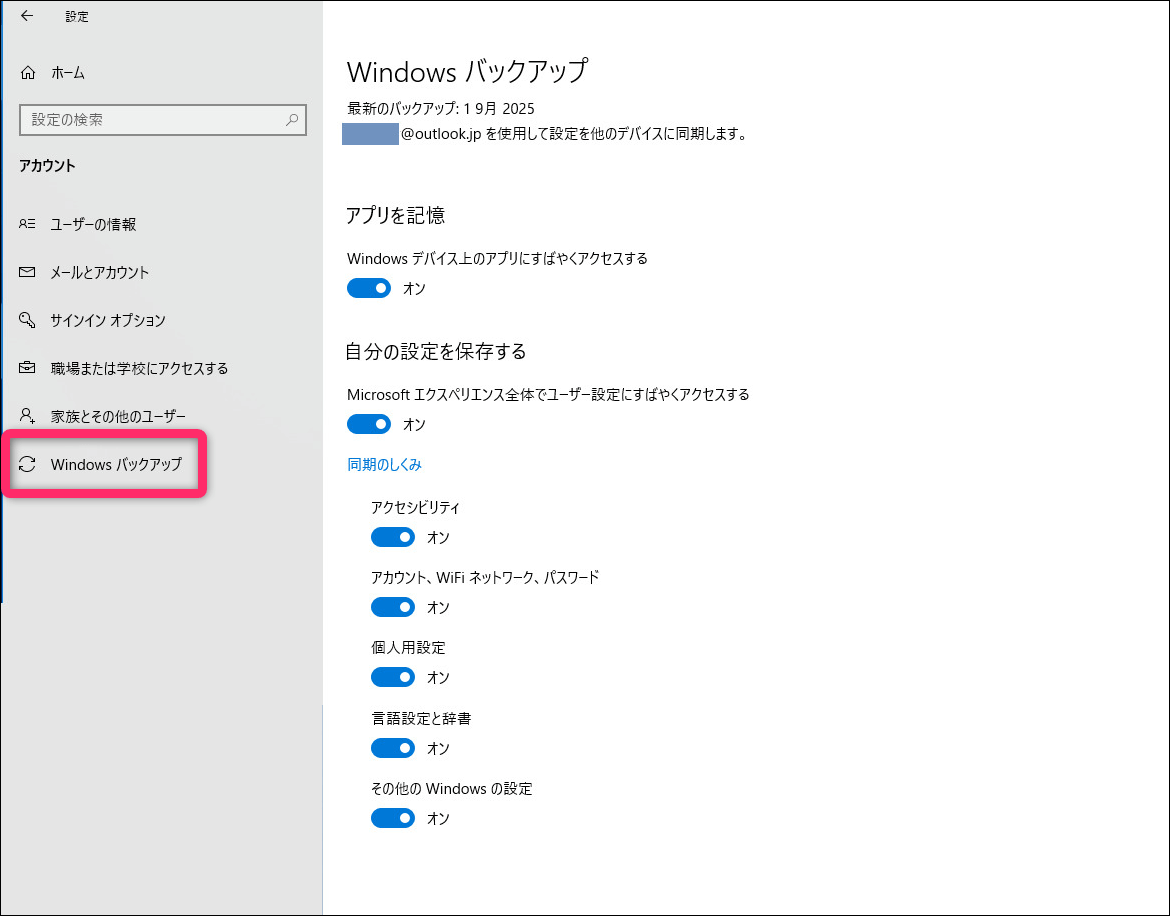Click the アカウント heading in sidebar
Screen dimensions: 1170x916
pyautogui.click(x=47, y=166)
